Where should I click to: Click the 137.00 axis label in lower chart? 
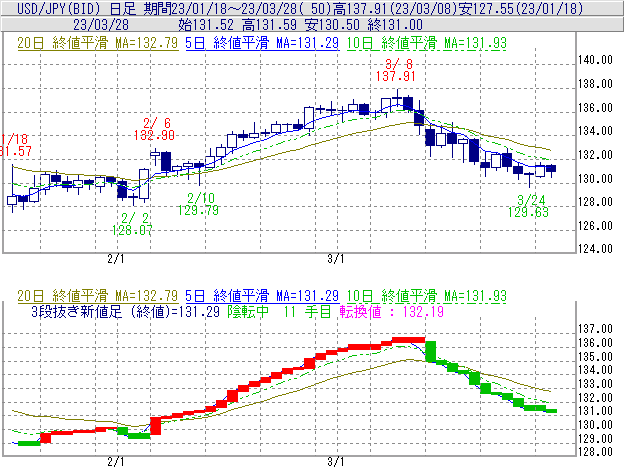click(x=595, y=329)
